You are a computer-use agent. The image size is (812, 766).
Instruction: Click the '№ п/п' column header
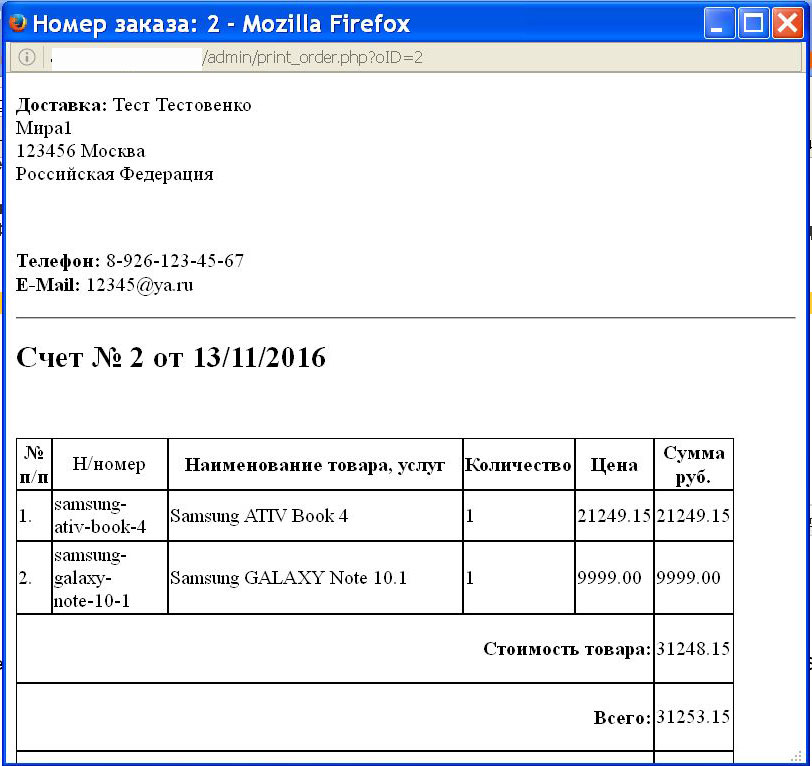pyautogui.click(x=34, y=465)
